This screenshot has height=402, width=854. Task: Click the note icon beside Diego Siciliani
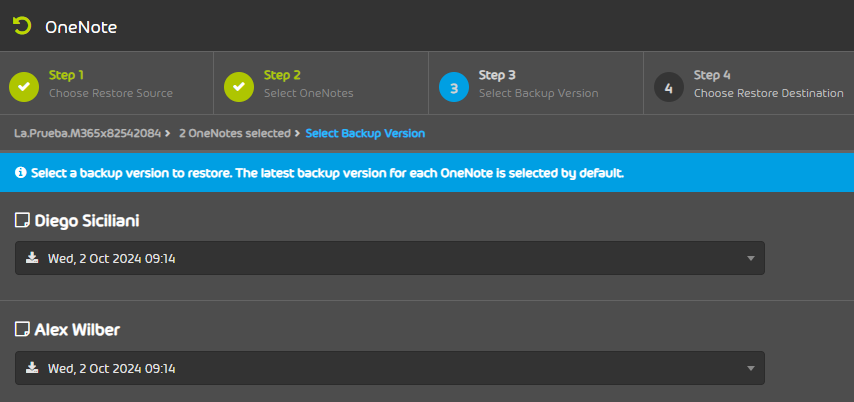(22, 220)
